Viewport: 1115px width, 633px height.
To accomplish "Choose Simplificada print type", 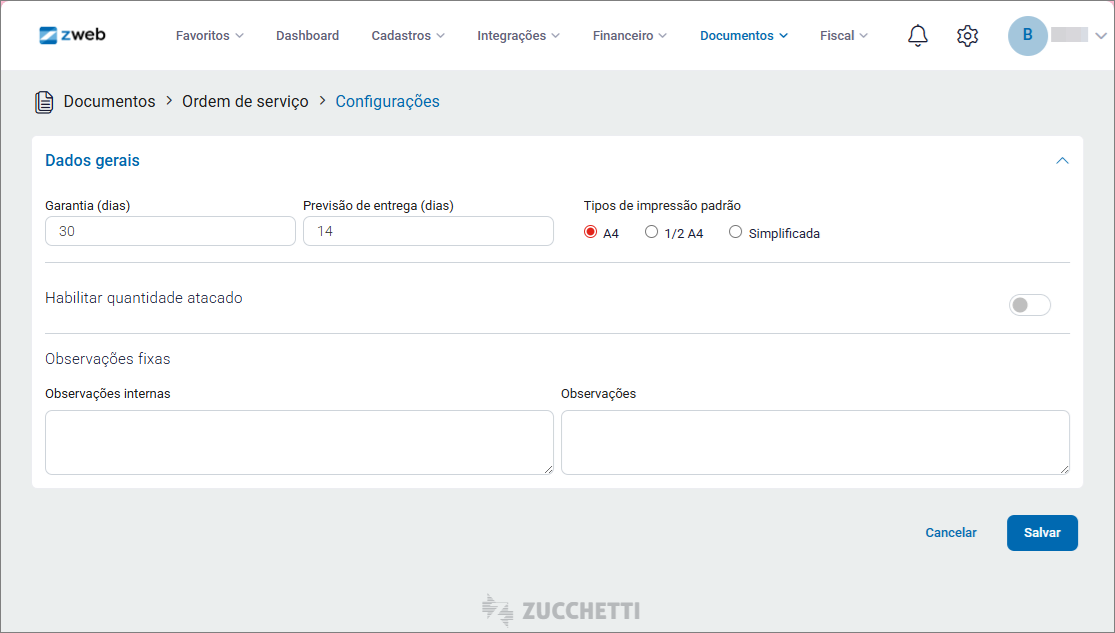I will pyautogui.click(x=736, y=233).
